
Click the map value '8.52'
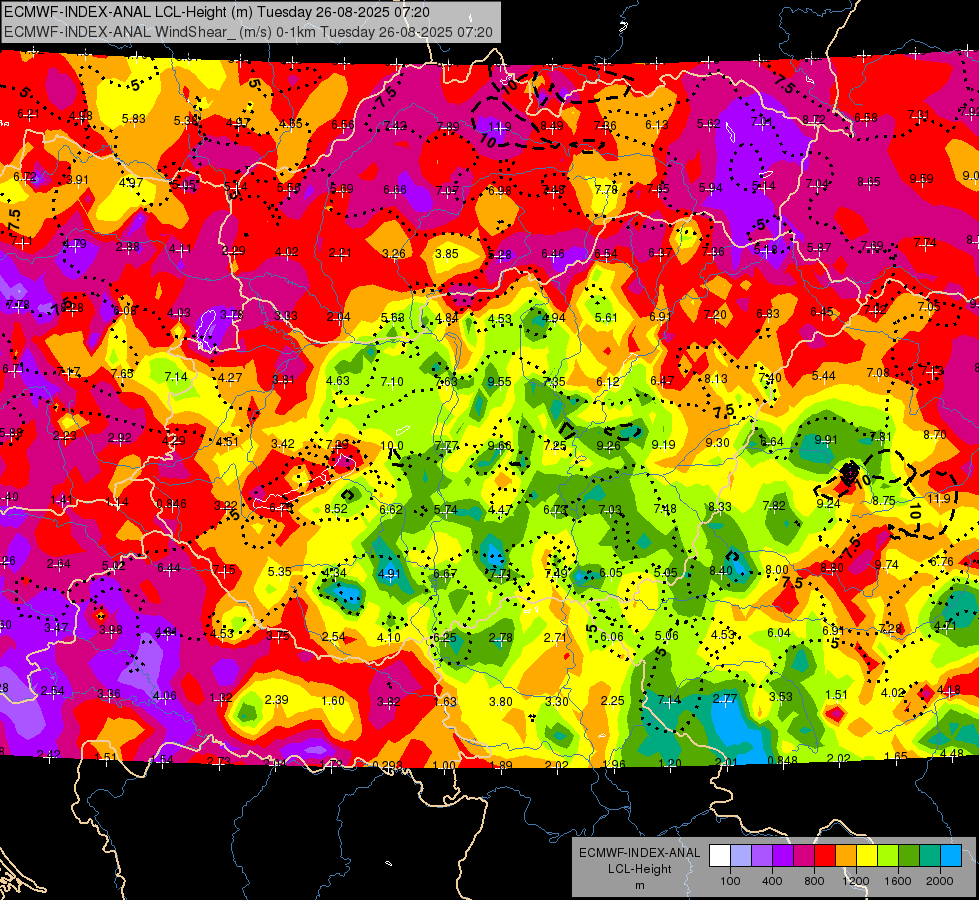click(x=336, y=509)
